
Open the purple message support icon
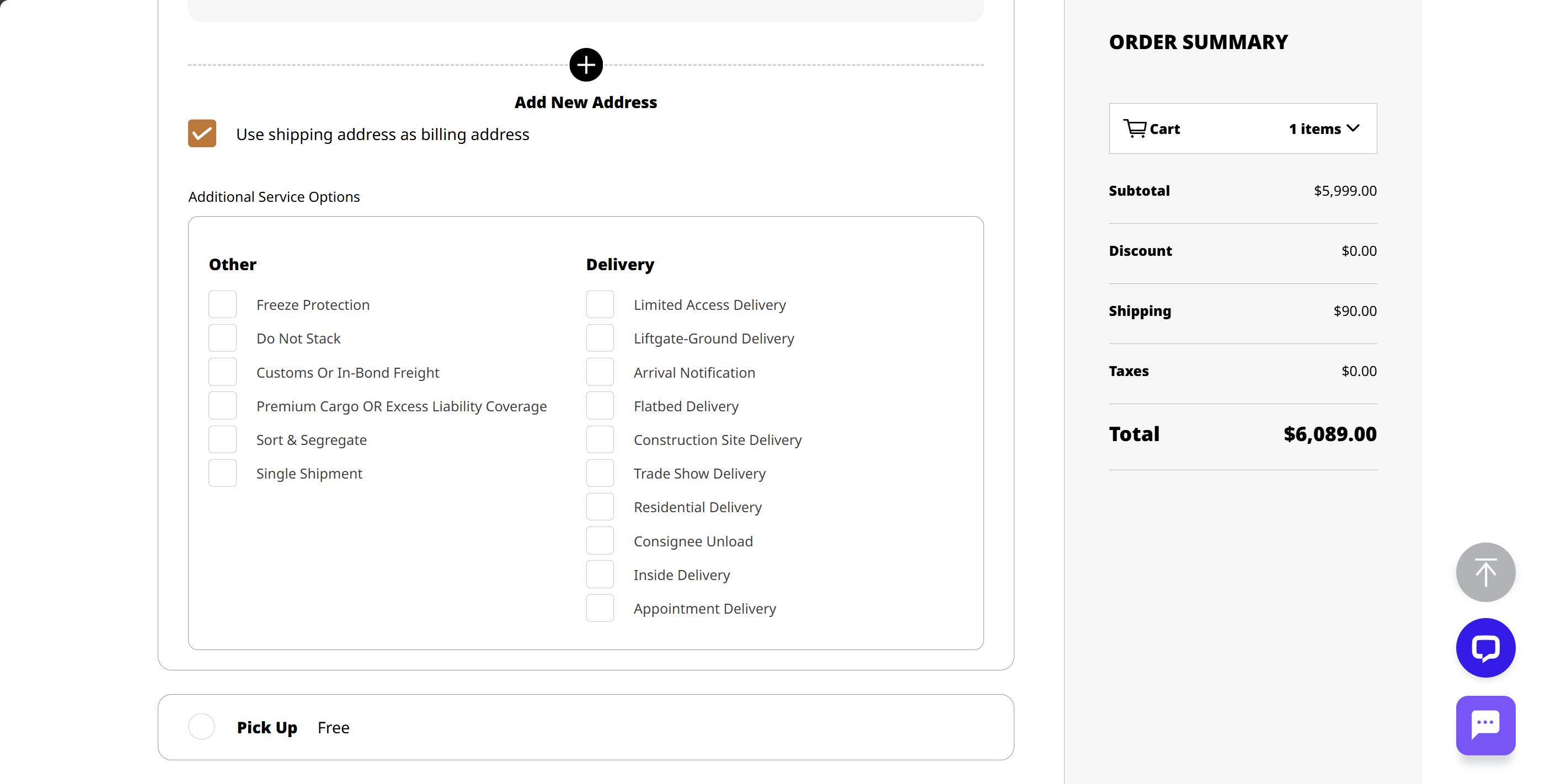1485,724
